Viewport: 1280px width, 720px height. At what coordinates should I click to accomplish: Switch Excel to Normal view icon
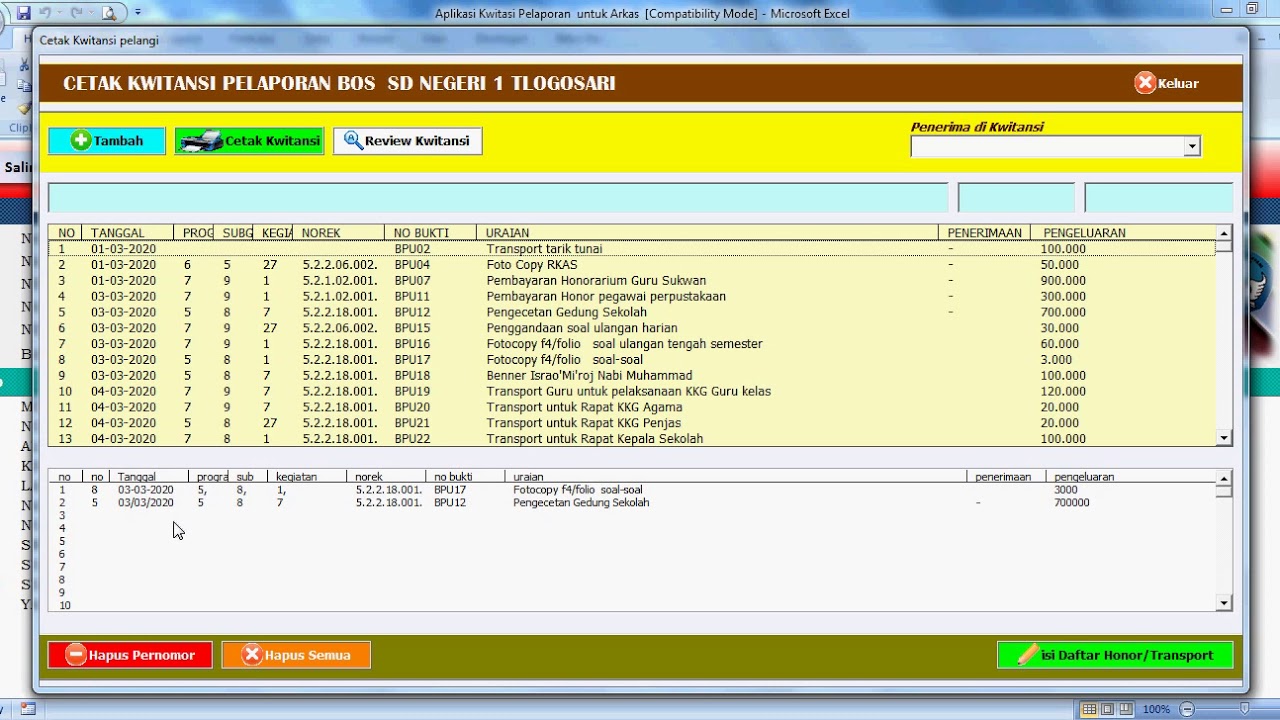click(x=1089, y=709)
